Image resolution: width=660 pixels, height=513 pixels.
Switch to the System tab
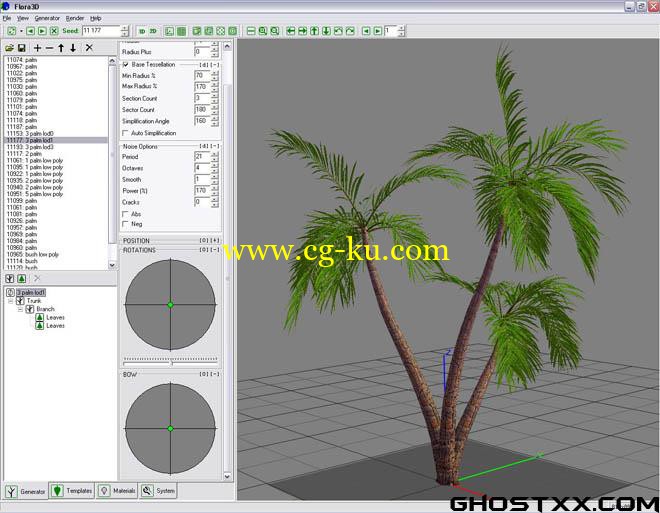[x=158, y=491]
